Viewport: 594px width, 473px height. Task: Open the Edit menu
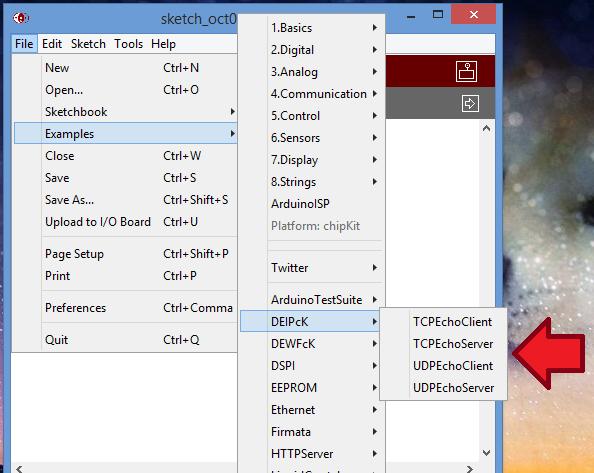coord(52,44)
